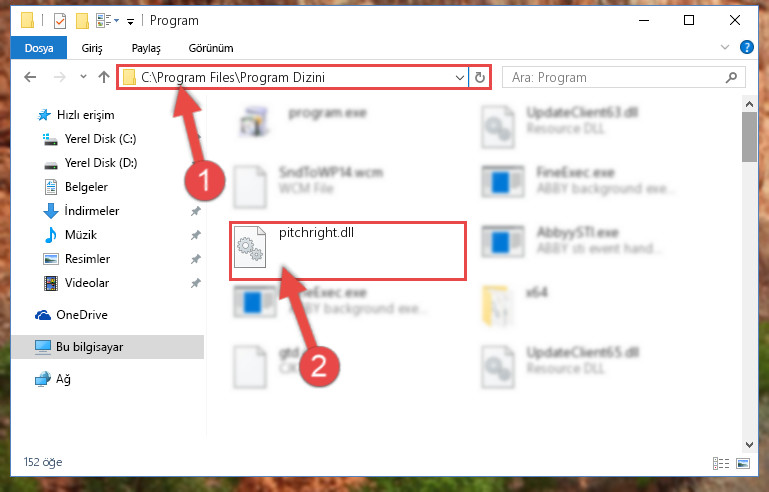
Task: Click the Properties checkmark quick access icon
Action: 60,21
